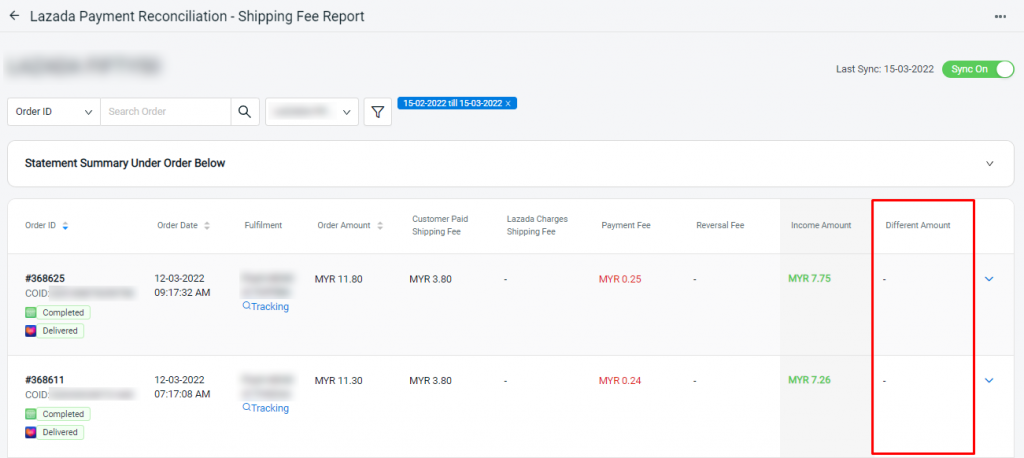
Task: Sort by Order ID column arrows
Action: pyautogui.click(x=65, y=225)
